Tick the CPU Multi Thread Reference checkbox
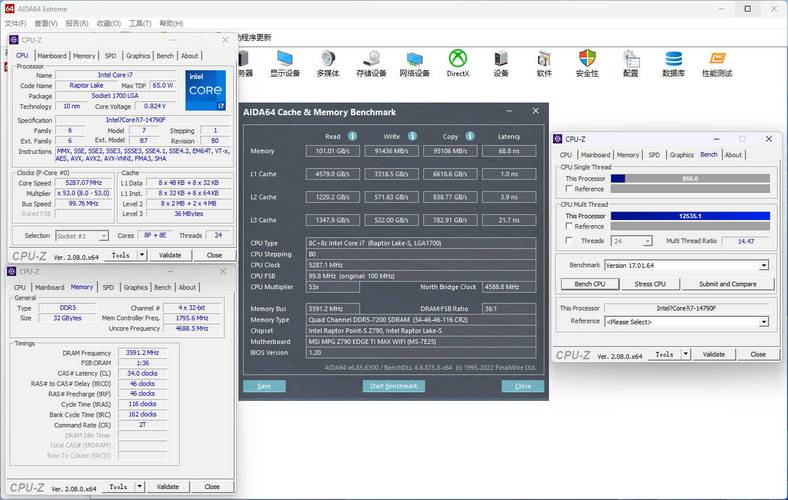788x500 pixels. tap(567, 227)
